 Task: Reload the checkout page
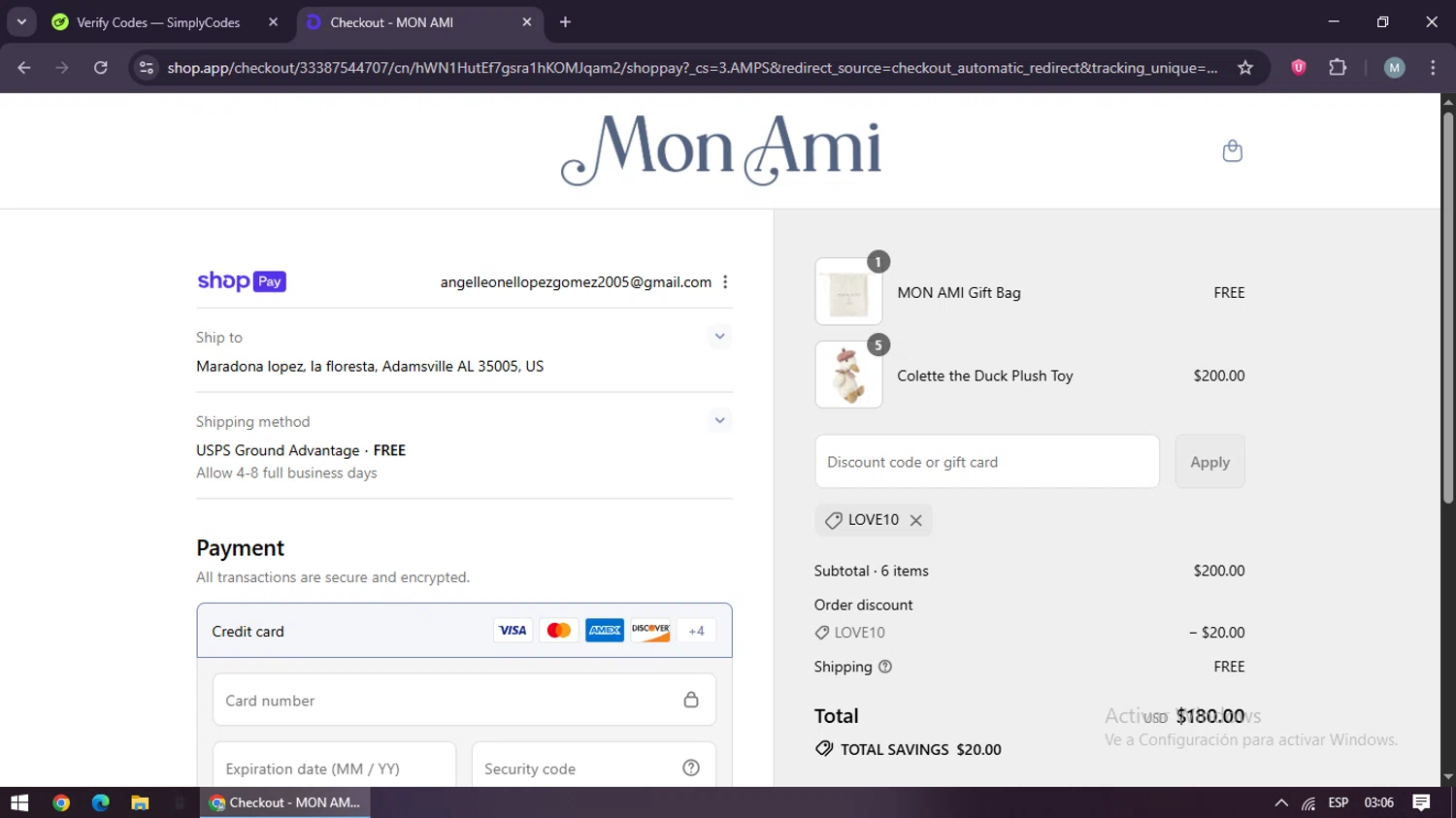pos(101,68)
